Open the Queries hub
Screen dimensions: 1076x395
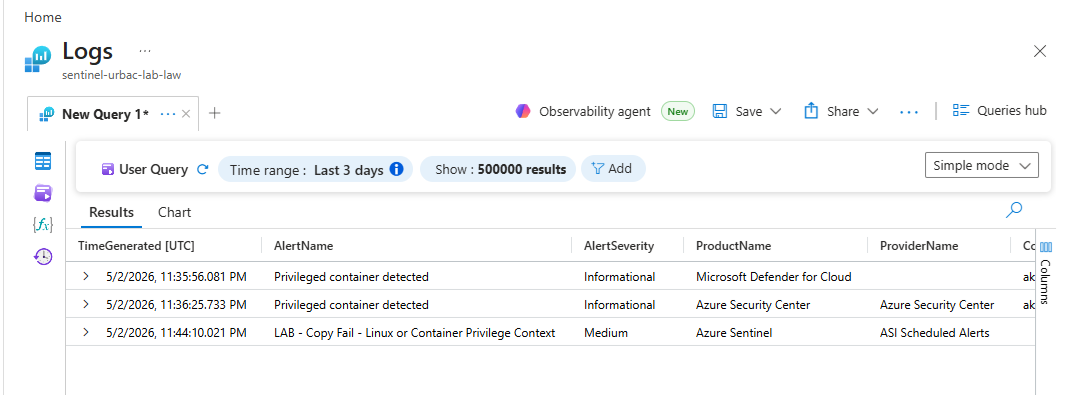pyautogui.click(x=1000, y=110)
